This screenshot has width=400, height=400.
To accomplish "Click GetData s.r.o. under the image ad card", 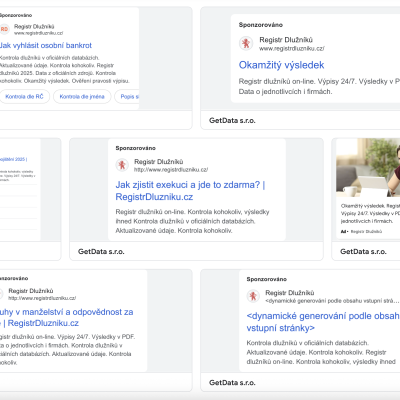I will pos(363,251).
